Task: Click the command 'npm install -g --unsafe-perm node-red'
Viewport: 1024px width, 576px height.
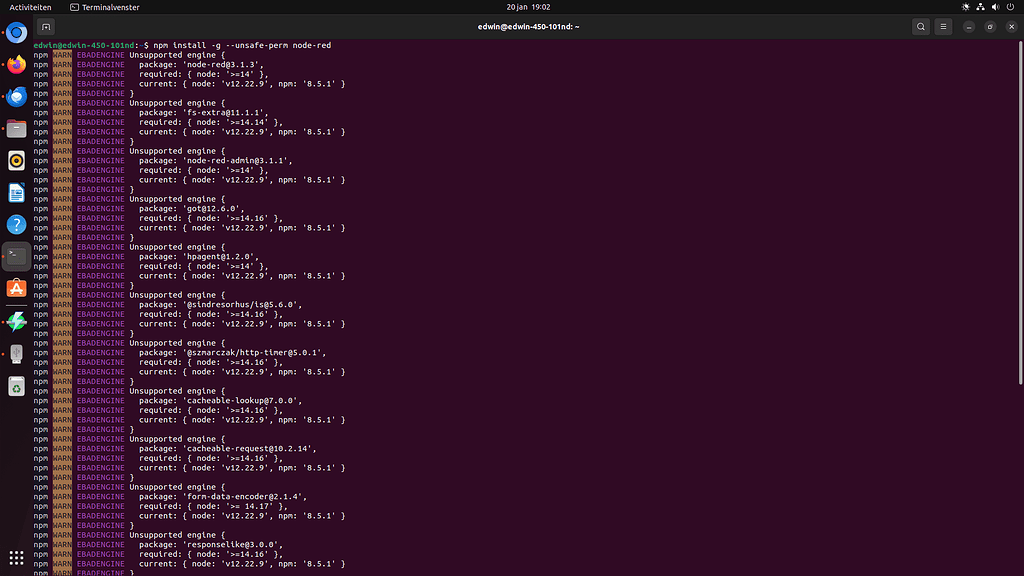Action: coord(242,45)
